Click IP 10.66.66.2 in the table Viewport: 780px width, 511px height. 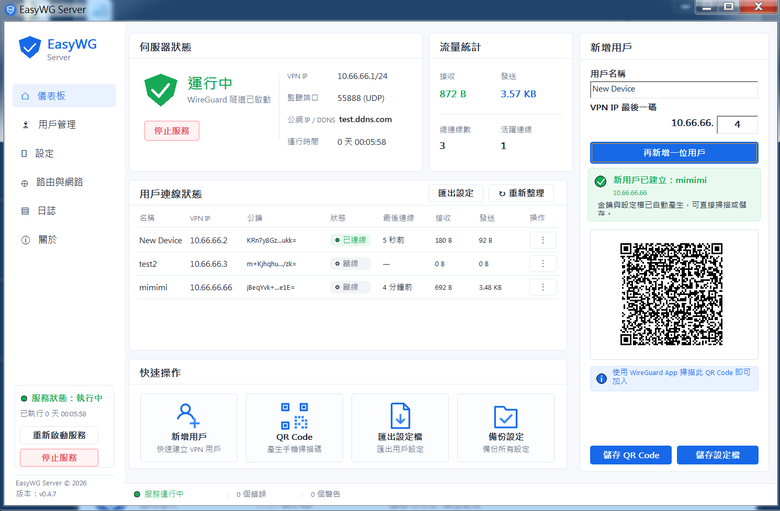coord(208,240)
